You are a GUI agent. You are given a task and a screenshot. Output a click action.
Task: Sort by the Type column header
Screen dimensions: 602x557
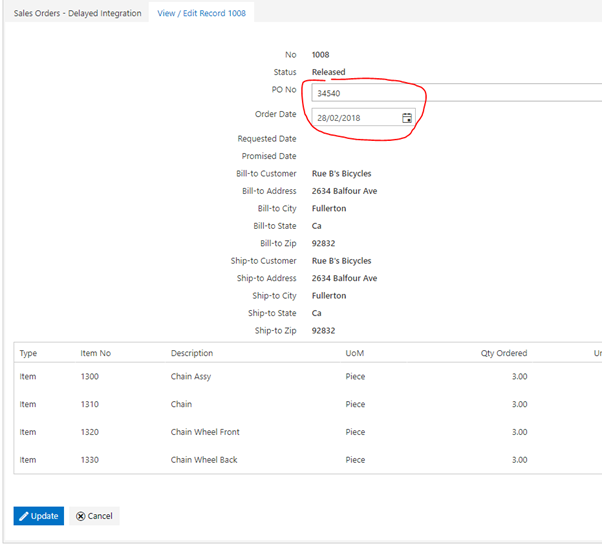tap(28, 353)
